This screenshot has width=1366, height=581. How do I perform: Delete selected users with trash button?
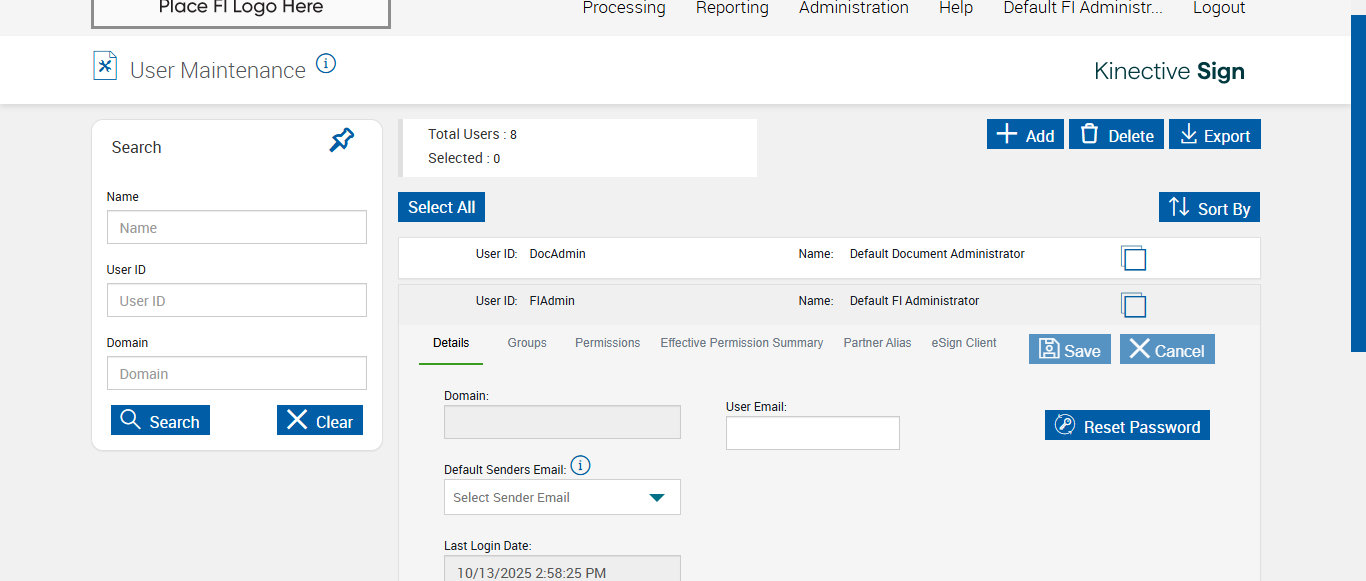click(1116, 135)
